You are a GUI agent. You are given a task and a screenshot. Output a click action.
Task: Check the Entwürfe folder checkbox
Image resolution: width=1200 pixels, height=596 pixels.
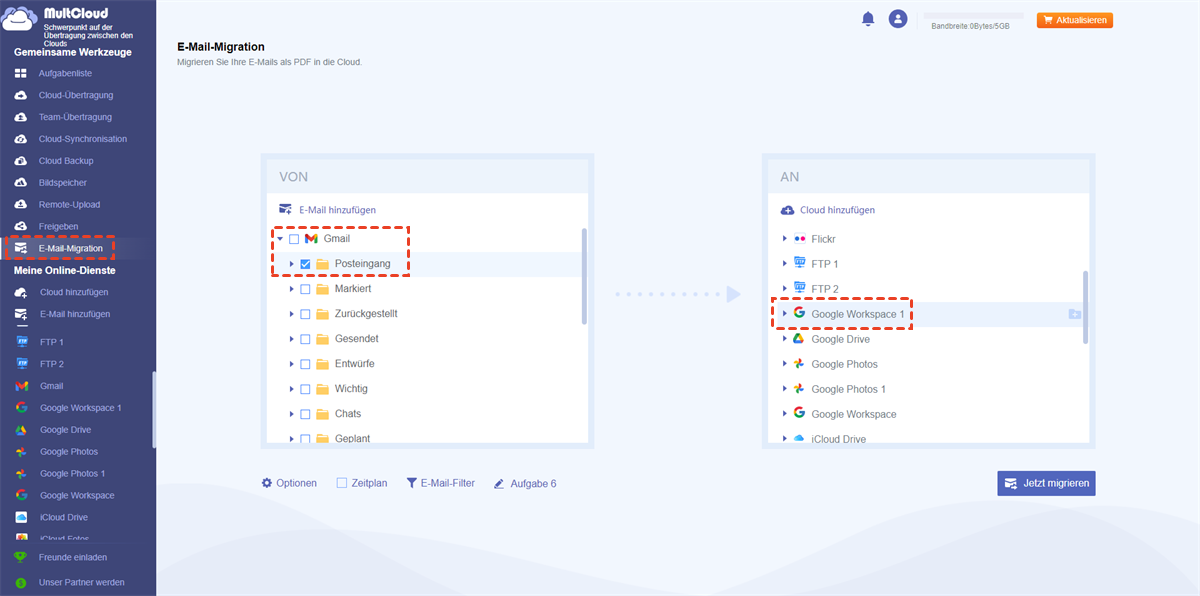[x=305, y=364]
